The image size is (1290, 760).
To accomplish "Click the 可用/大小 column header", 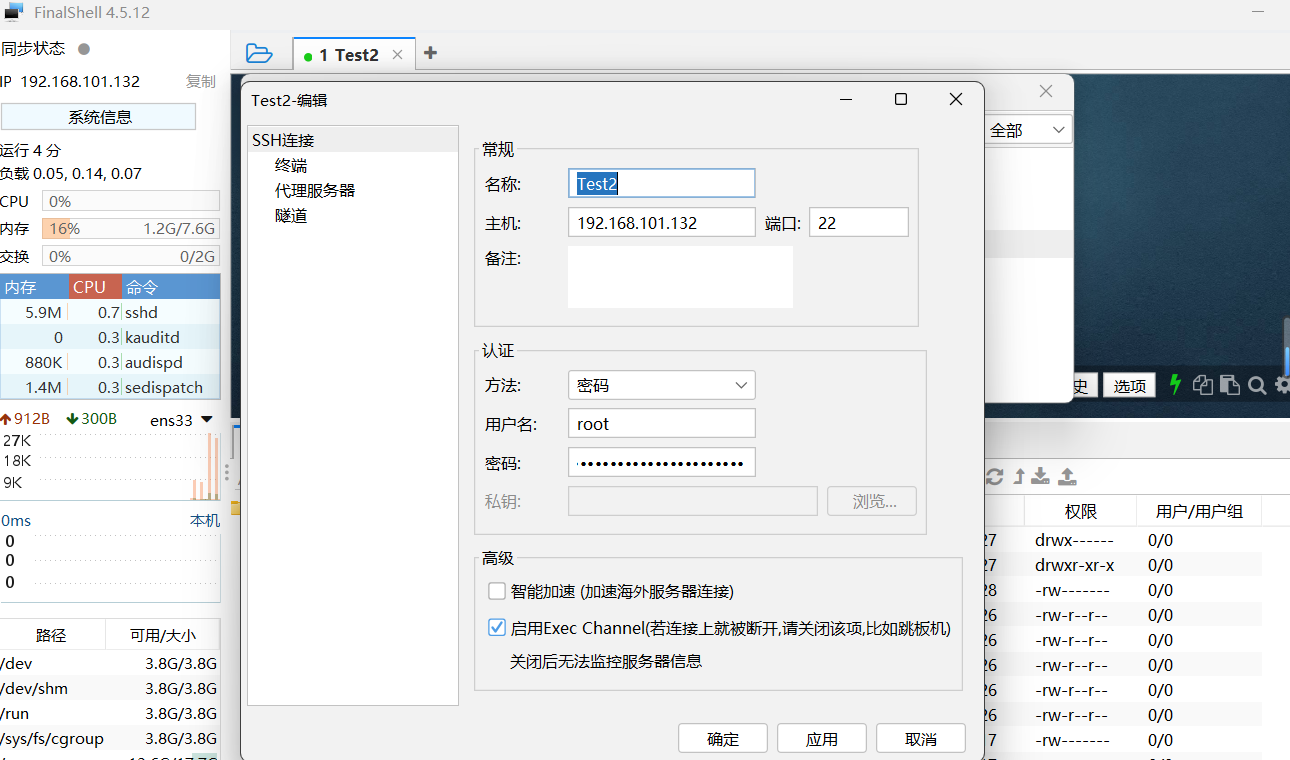I will click(163, 635).
